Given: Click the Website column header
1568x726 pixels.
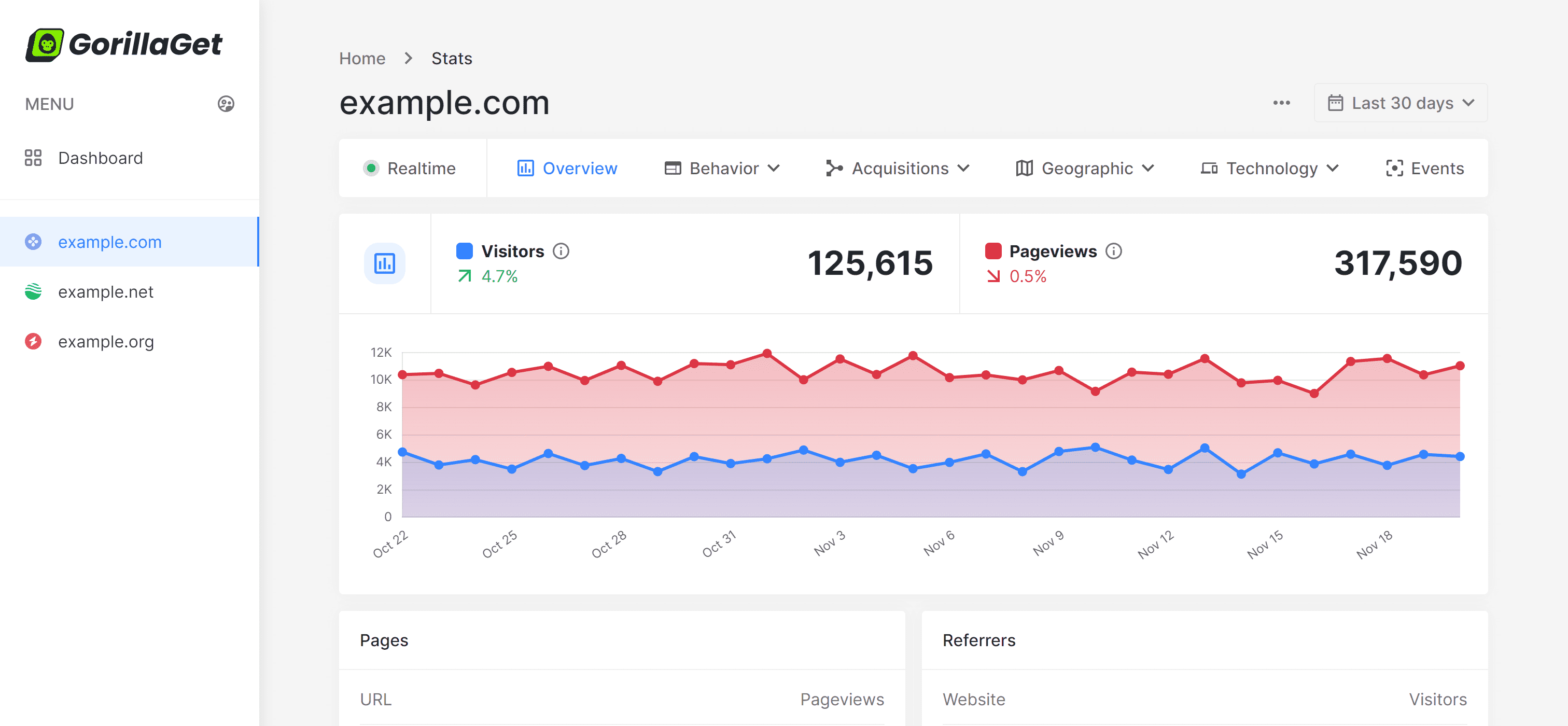Looking at the screenshot, I should point(974,699).
